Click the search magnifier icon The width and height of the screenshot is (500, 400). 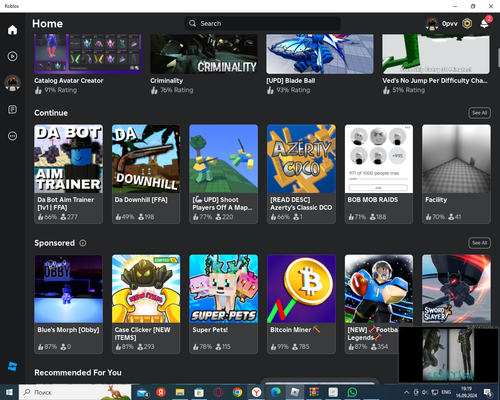coord(192,23)
